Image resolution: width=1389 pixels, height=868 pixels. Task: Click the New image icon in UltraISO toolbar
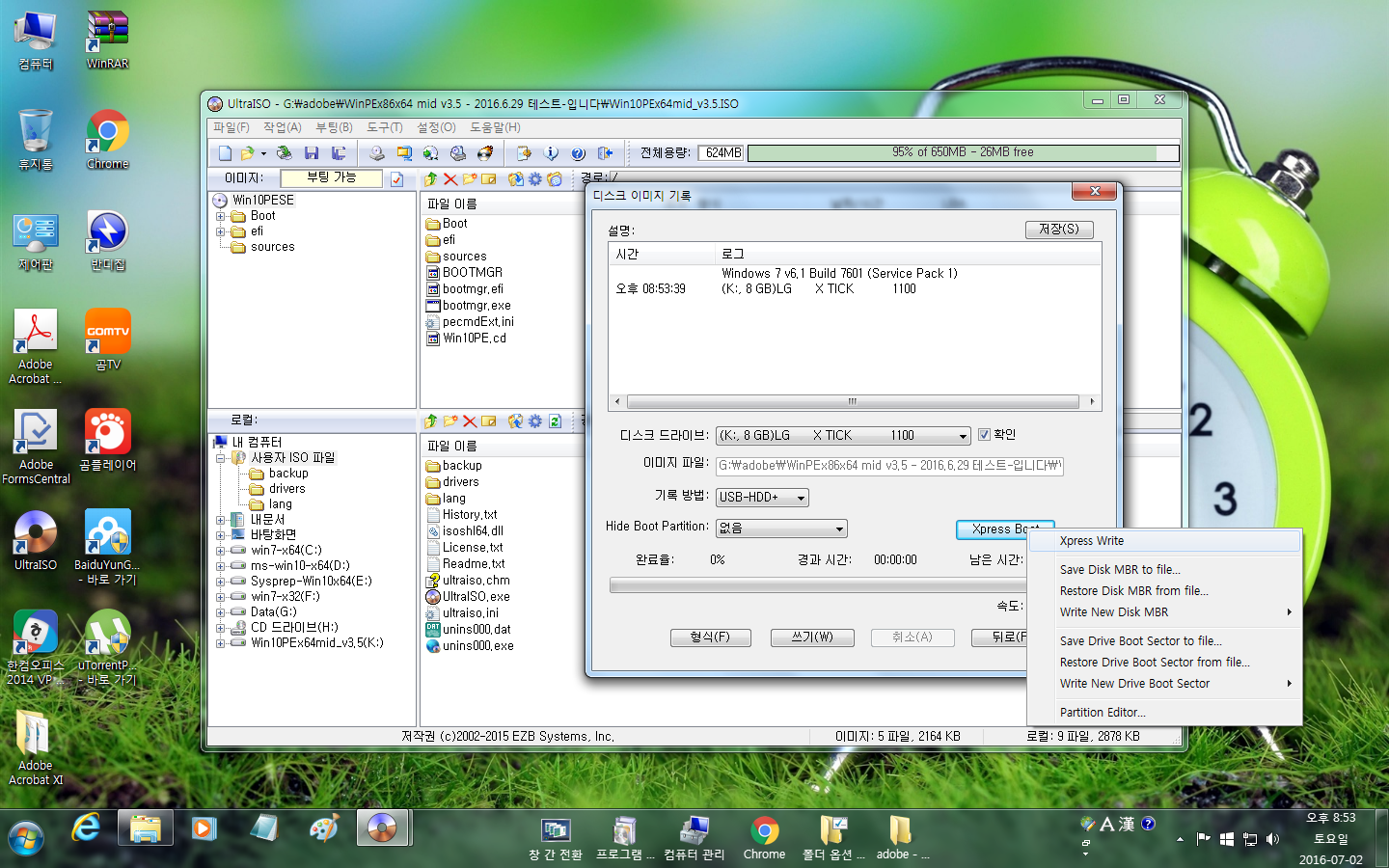pyautogui.click(x=225, y=152)
